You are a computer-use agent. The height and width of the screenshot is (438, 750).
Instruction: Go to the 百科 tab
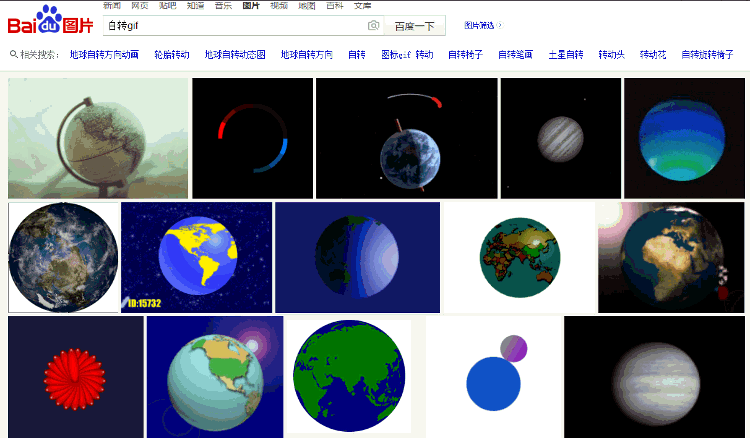click(x=334, y=5)
